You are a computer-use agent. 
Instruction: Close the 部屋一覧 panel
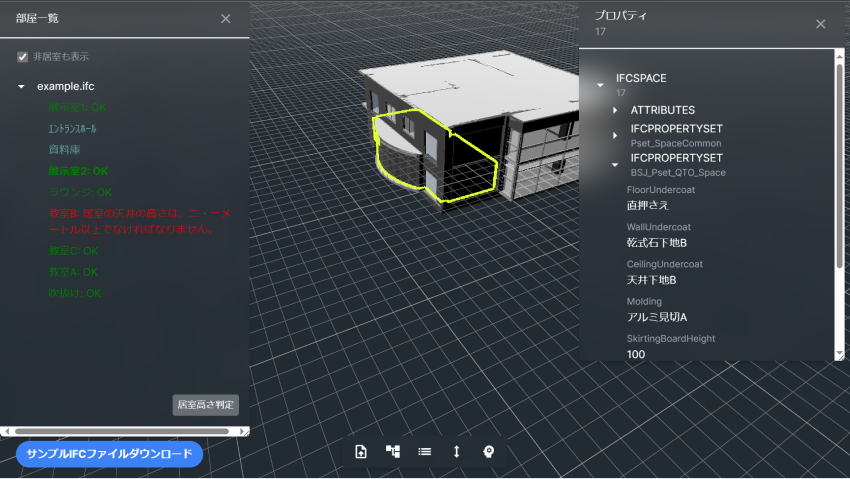[x=226, y=19]
